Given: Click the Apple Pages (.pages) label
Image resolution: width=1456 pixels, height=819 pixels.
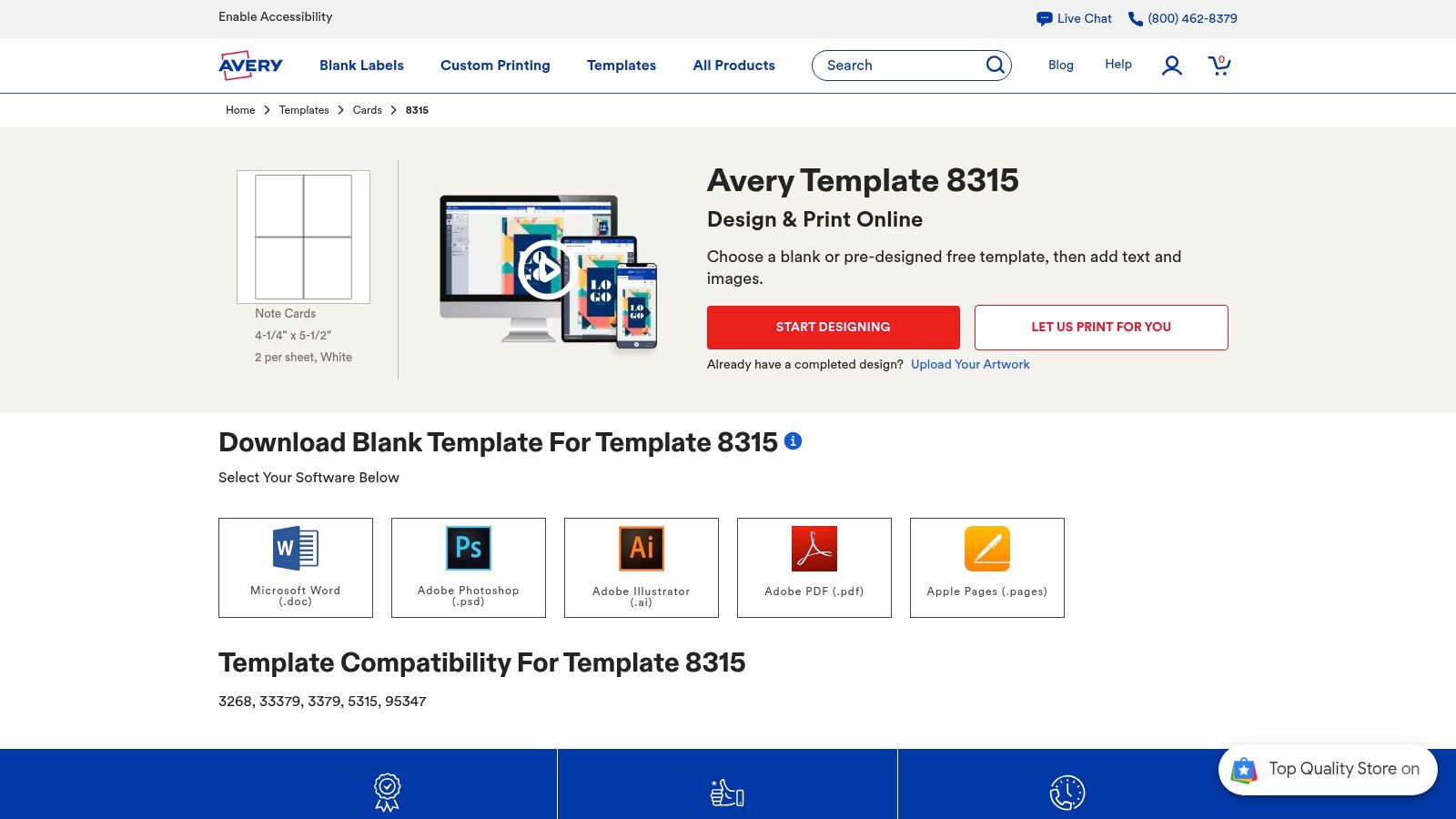Looking at the screenshot, I should coord(987,591).
